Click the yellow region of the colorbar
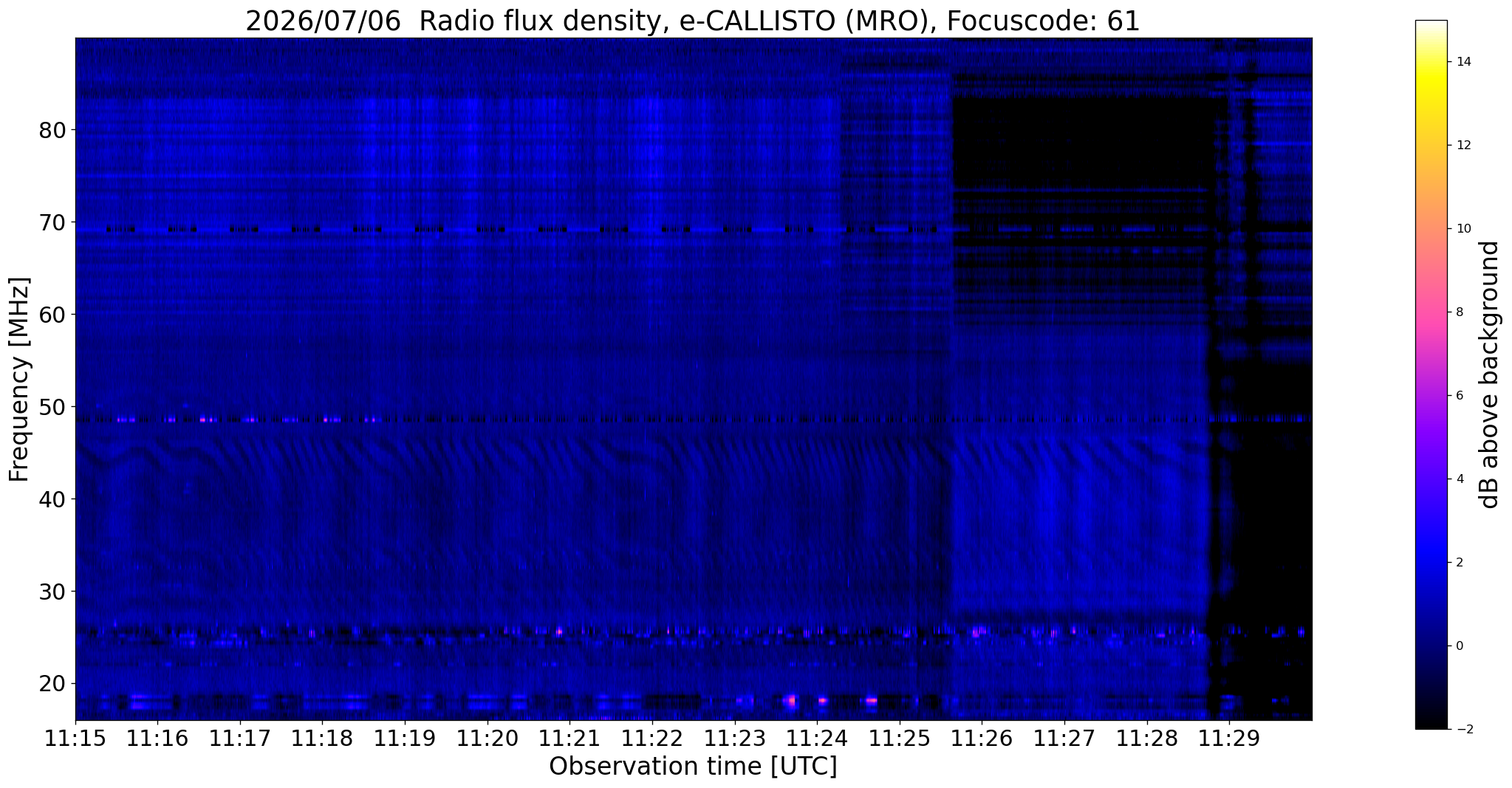 (1431, 81)
